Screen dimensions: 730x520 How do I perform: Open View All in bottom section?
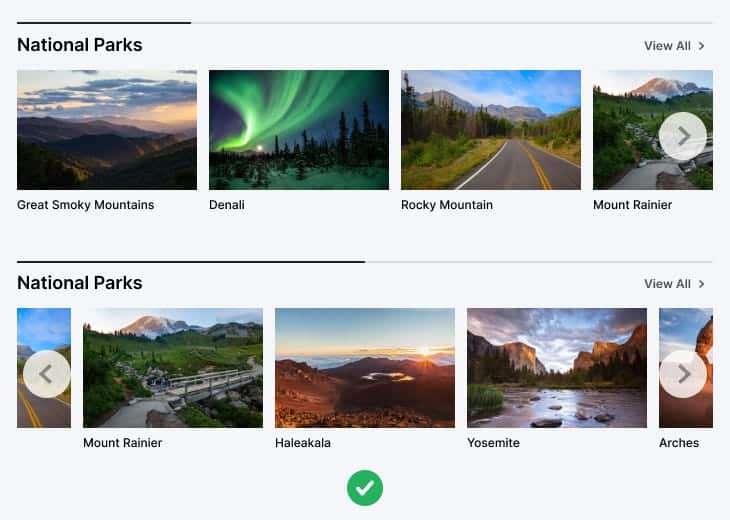tap(674, 284)
